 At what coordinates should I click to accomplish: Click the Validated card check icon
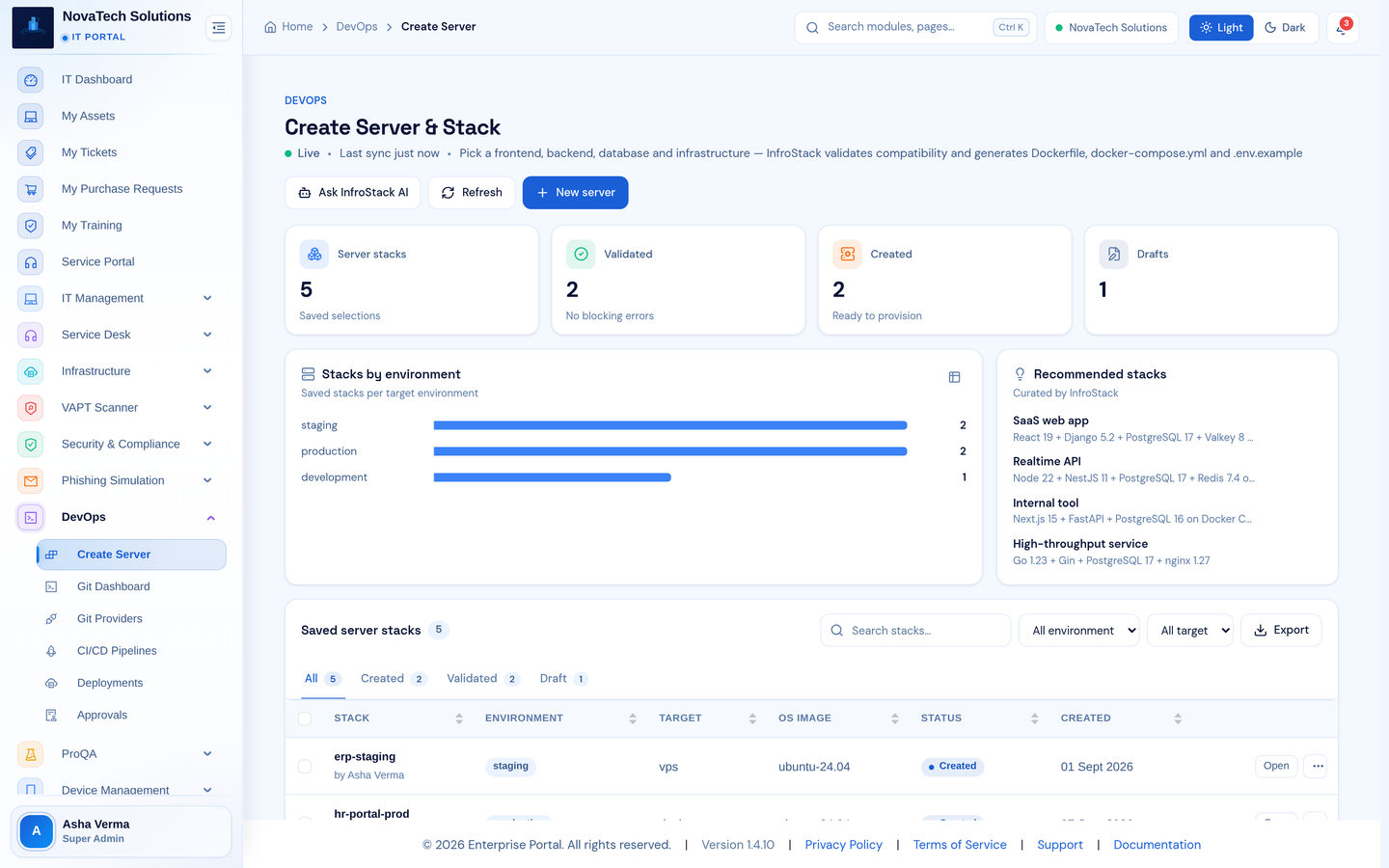coord(581,255)
